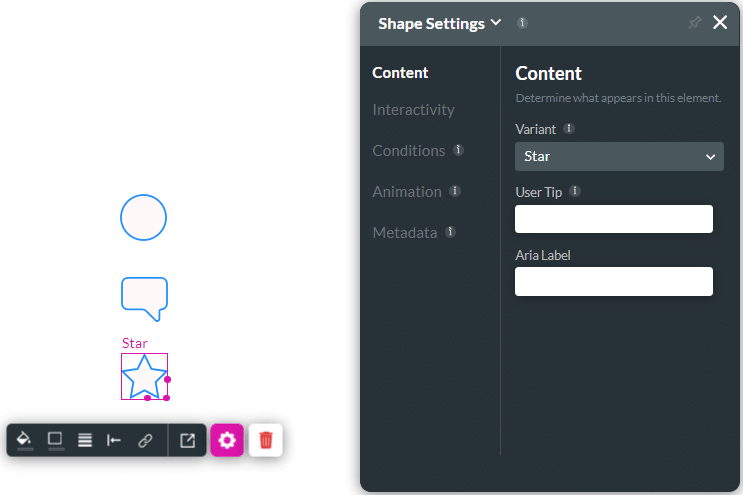Image resolution: width=743 pixels, height=495 pixels.
Task: Click the align-to-left edge icon
Action: click(x=114, y=440)
